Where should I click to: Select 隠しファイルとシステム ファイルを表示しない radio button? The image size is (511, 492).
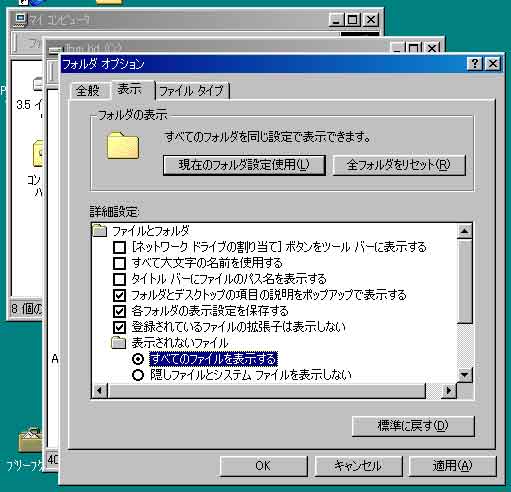coord(138,375)
